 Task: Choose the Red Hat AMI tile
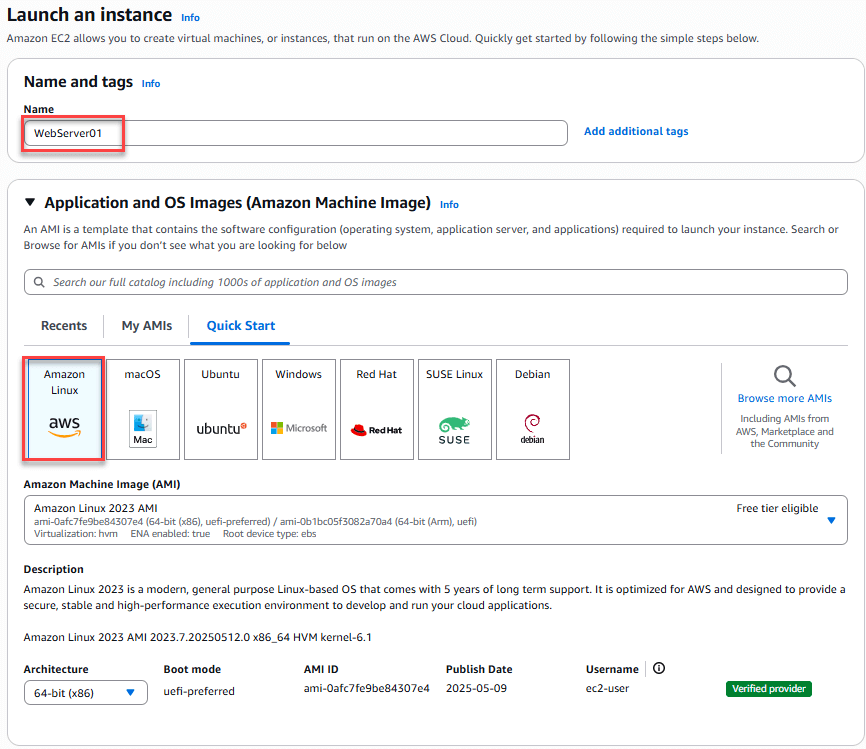tap(376, 408)
